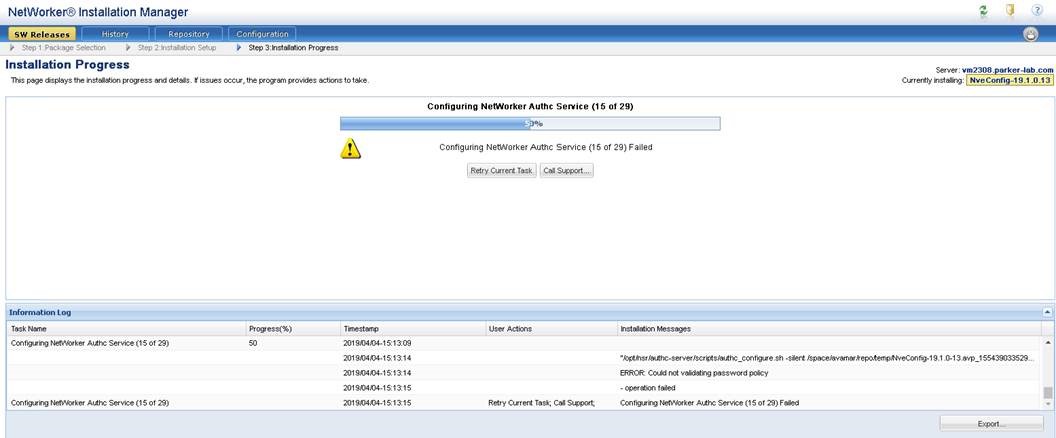
Task: Click the Information Log scrollbar thumb
Action: pos(1047,392)
